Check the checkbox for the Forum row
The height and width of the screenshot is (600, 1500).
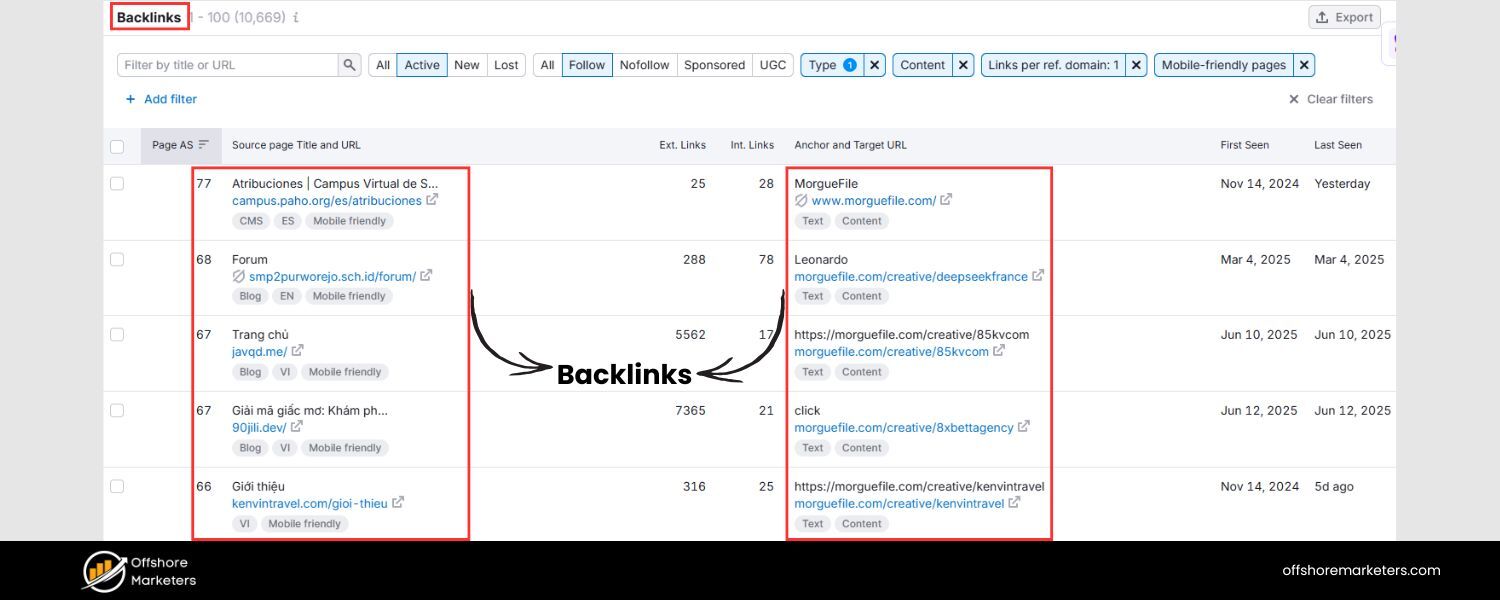point(117,259)
